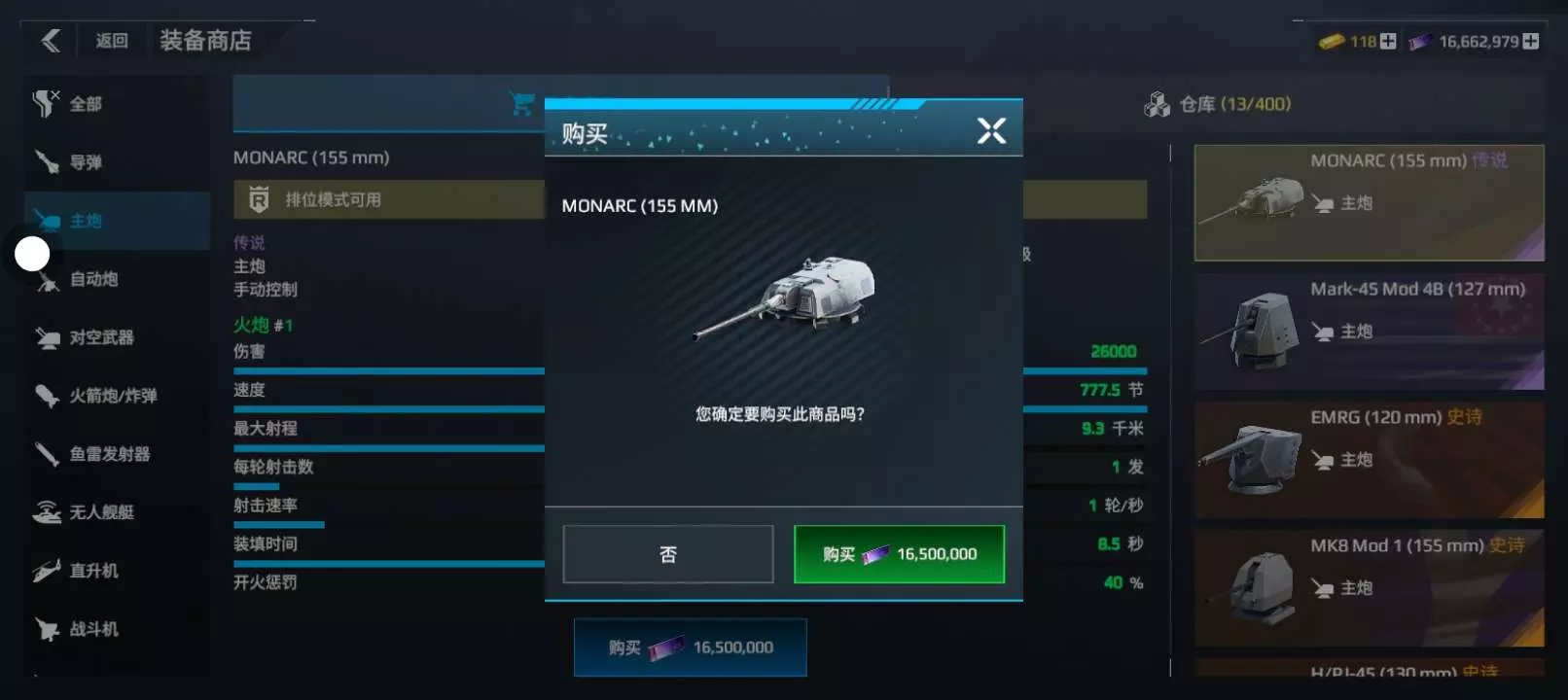The width and height of the screenshot is (1568, 700).
Task: Decline purchase with the 否 button
Action: [x=668, y=554]
